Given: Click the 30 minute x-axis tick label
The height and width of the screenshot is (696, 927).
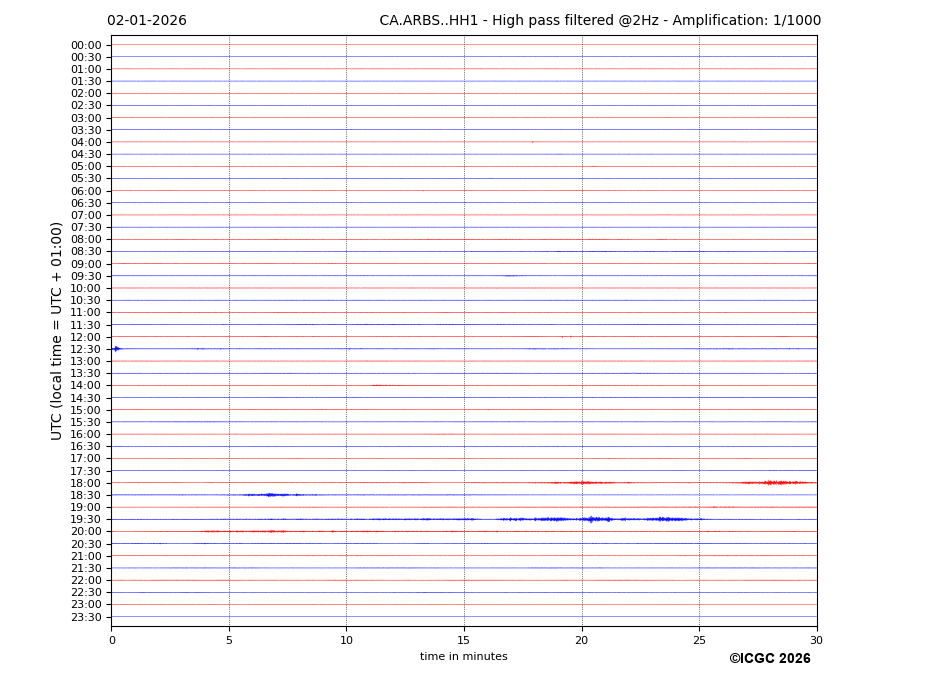Looking at the screenshot, I should 816,640.
